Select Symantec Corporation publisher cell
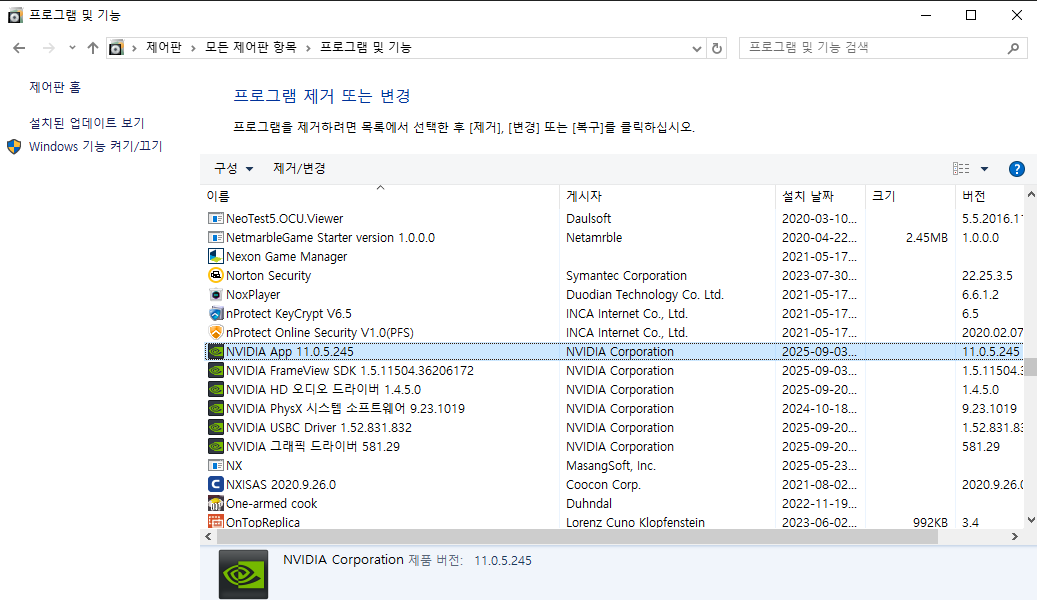Screen dimensions: 1037x600 click(626, 275)
